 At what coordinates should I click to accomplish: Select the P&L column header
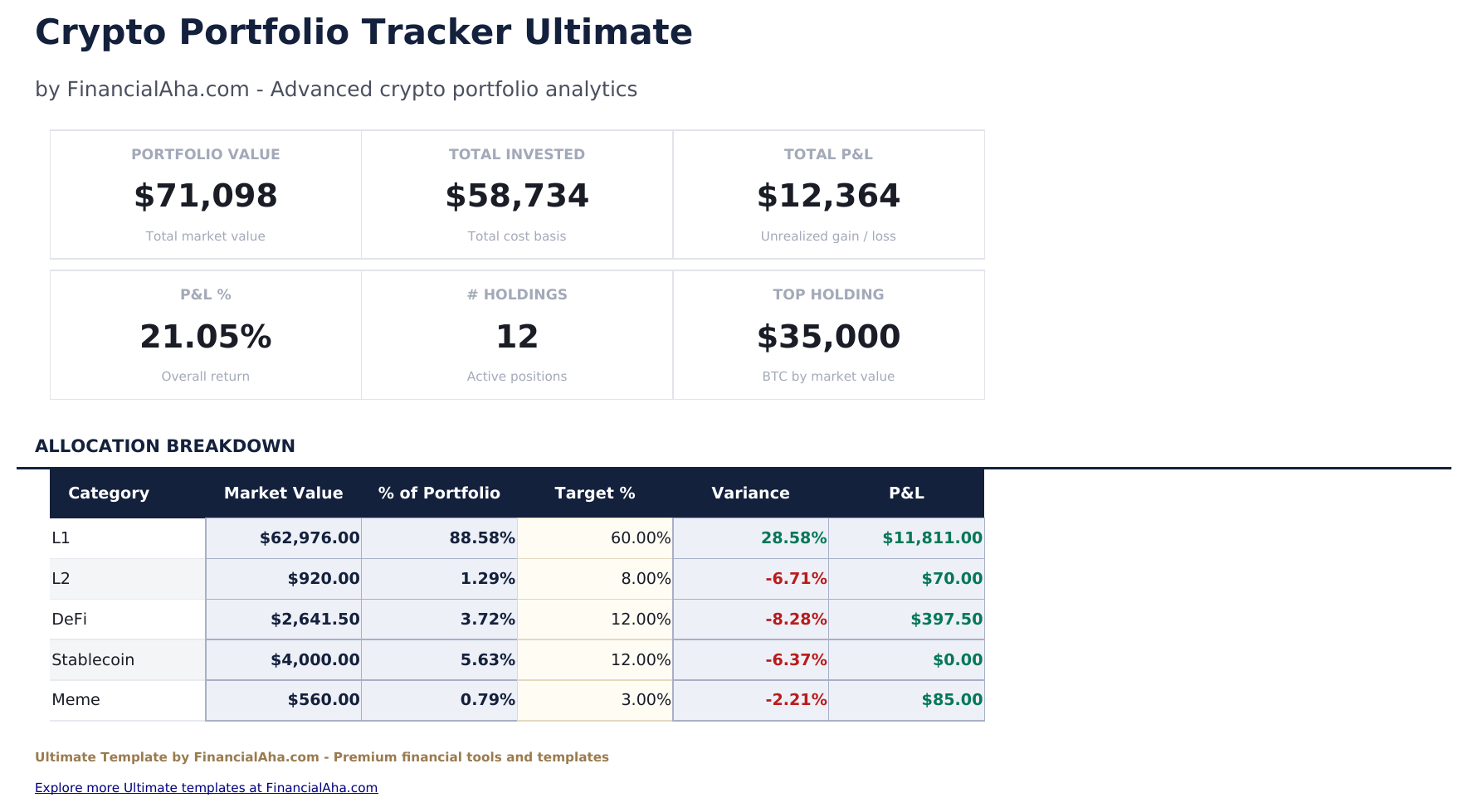tap(906, 493)
